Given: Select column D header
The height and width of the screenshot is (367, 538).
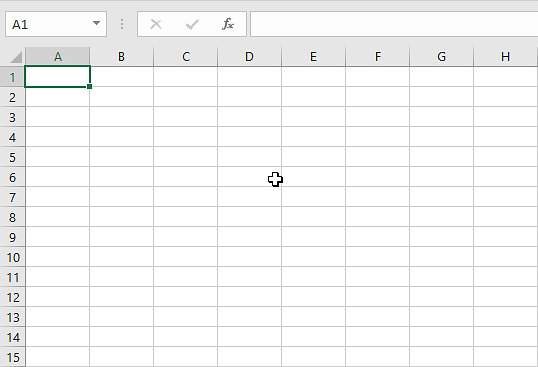Looking at the screenshot, I should (x=249, y=57).
